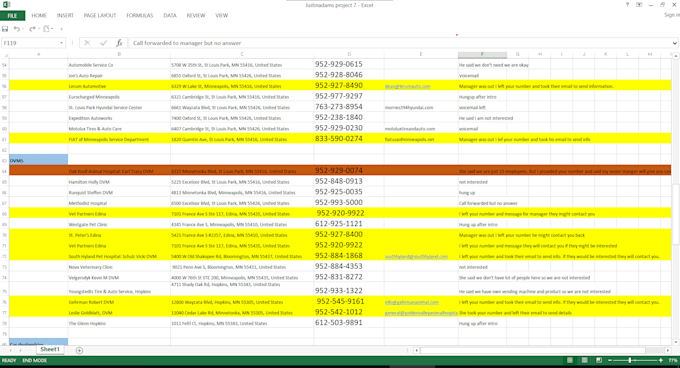
Task: Click the previous sheet navigation arrow
Action: [11, 350]
